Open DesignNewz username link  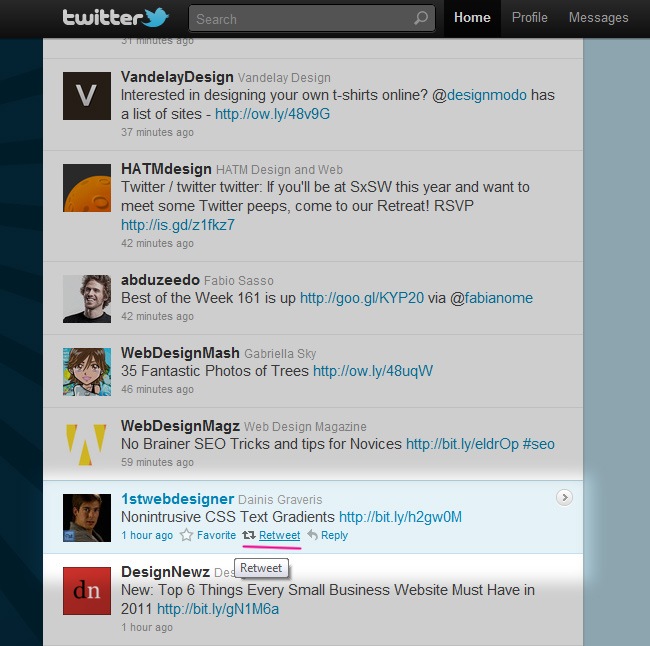click(165, 572)
